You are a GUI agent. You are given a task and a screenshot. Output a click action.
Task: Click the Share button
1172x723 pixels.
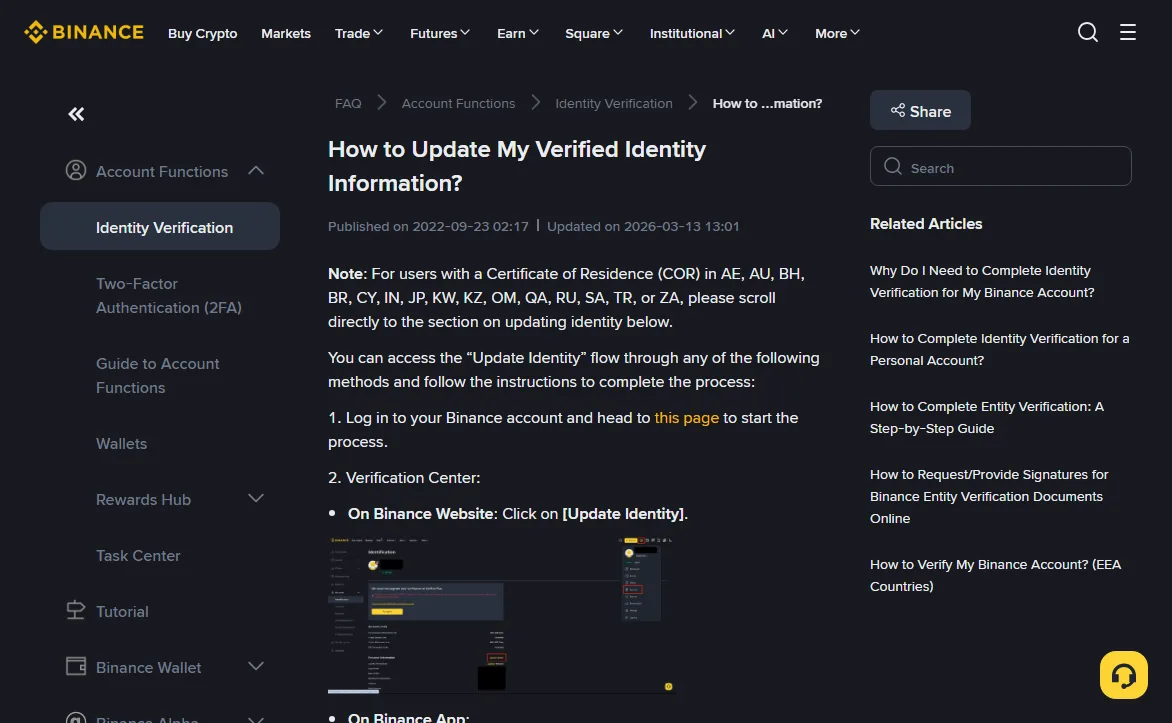click(x=920, y=111)
